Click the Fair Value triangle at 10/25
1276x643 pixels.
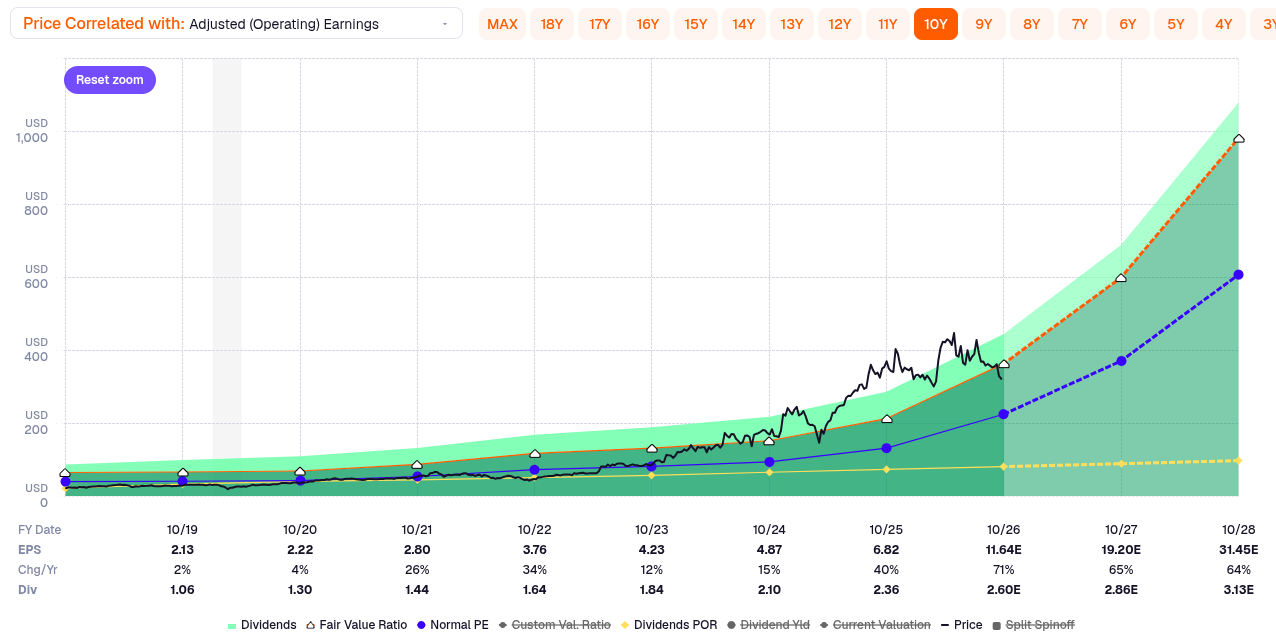click(x=886, y=418)
